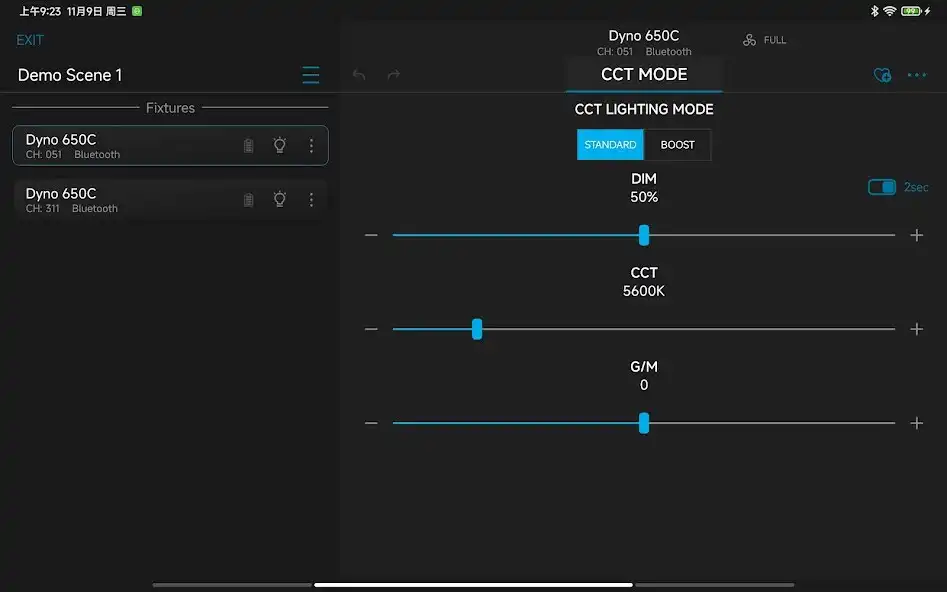
Task: Click the redo arrow
Action: click(394, 75)
